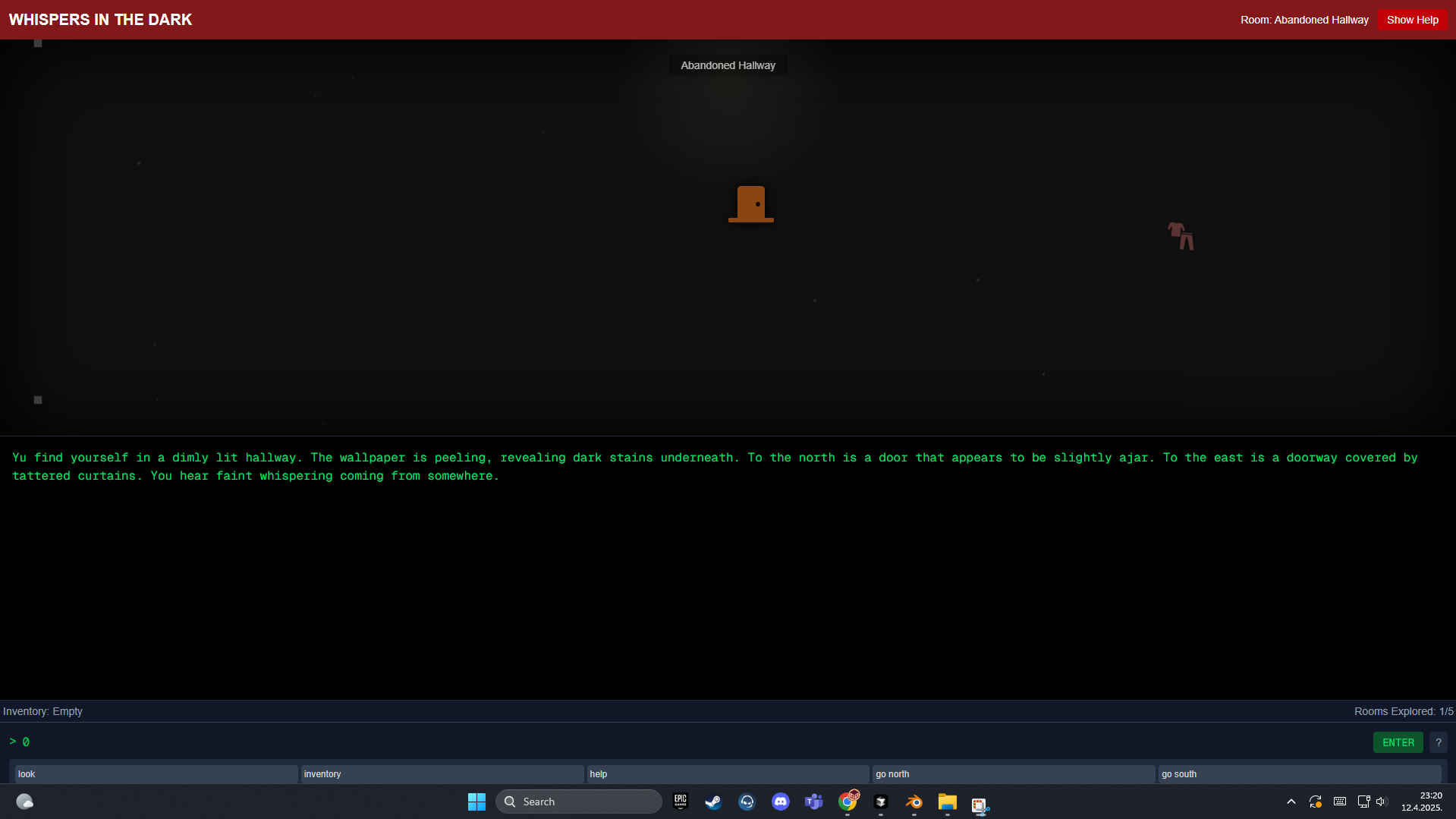
Task: Choose the 'go south' command suggestion
Action: coord(1300,774)
